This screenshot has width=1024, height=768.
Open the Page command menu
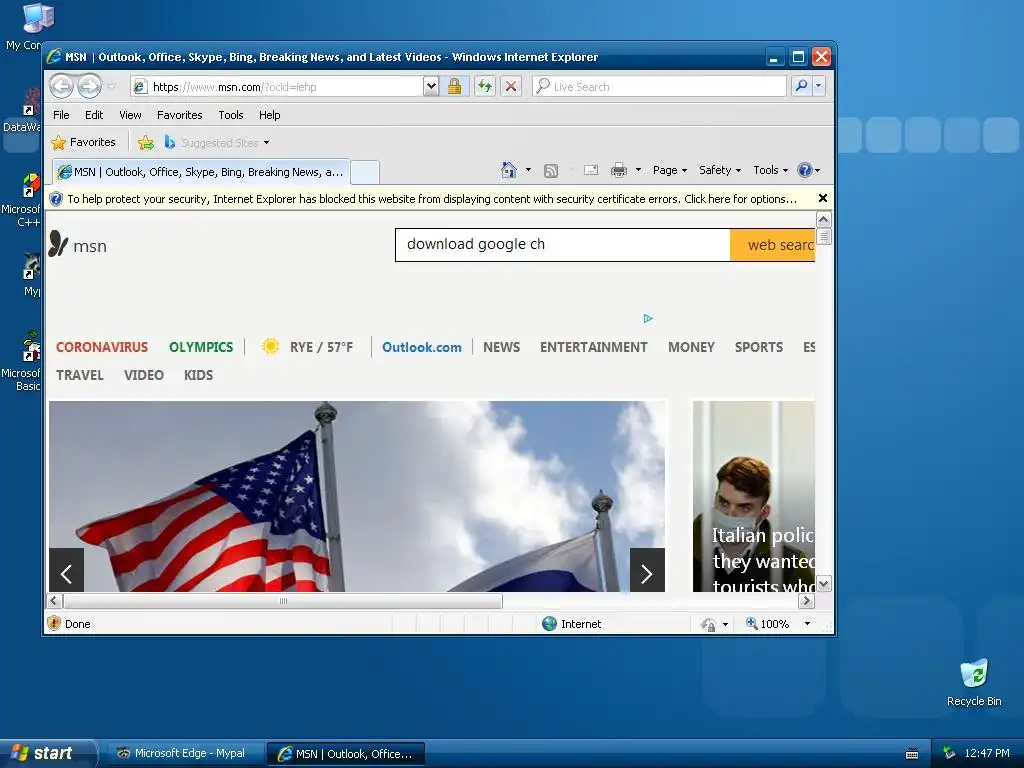pyautogui.click(x=670, y=170)
